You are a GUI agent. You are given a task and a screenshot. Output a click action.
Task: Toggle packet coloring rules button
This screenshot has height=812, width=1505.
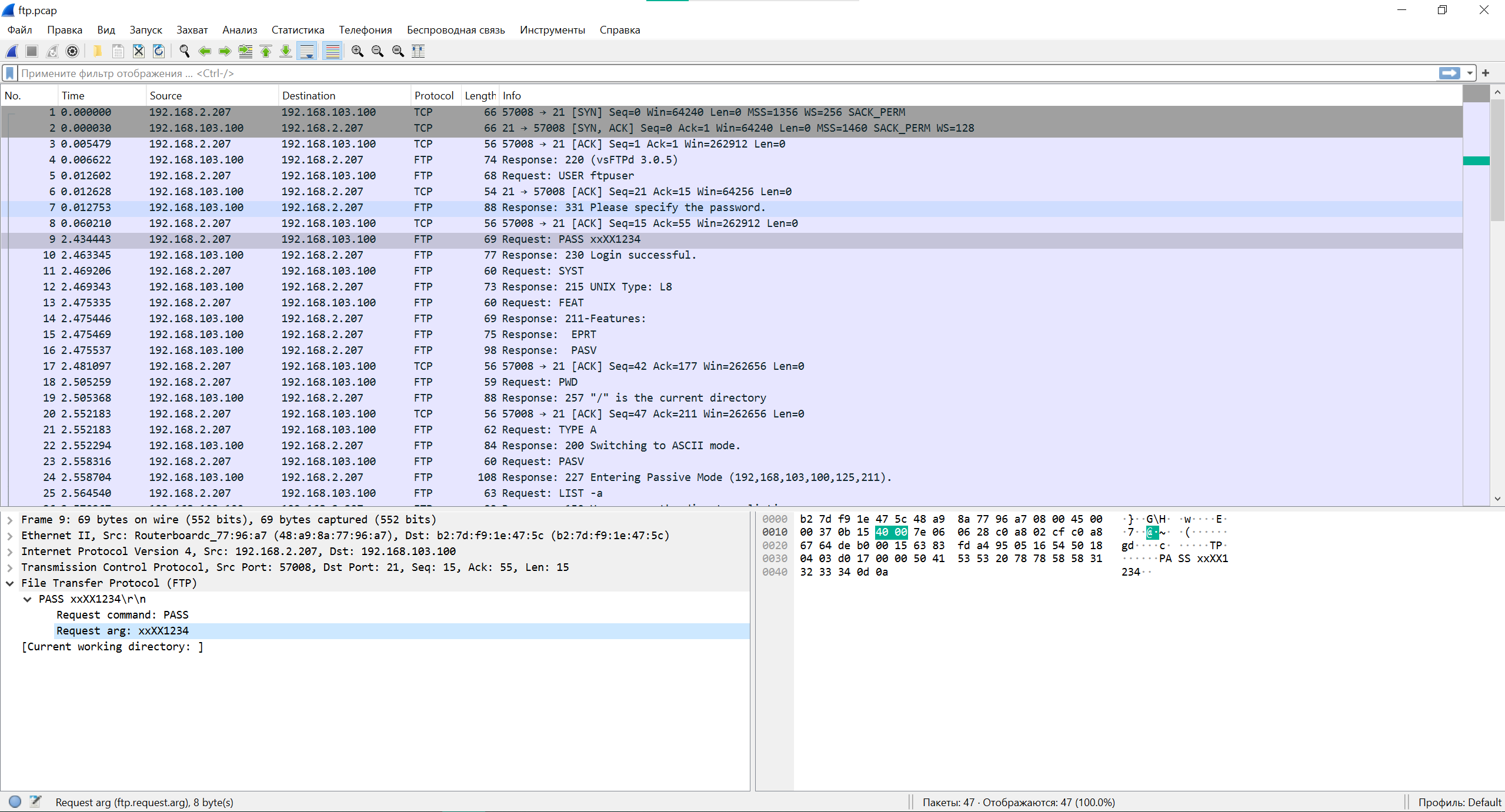click(x=332, y=51)
